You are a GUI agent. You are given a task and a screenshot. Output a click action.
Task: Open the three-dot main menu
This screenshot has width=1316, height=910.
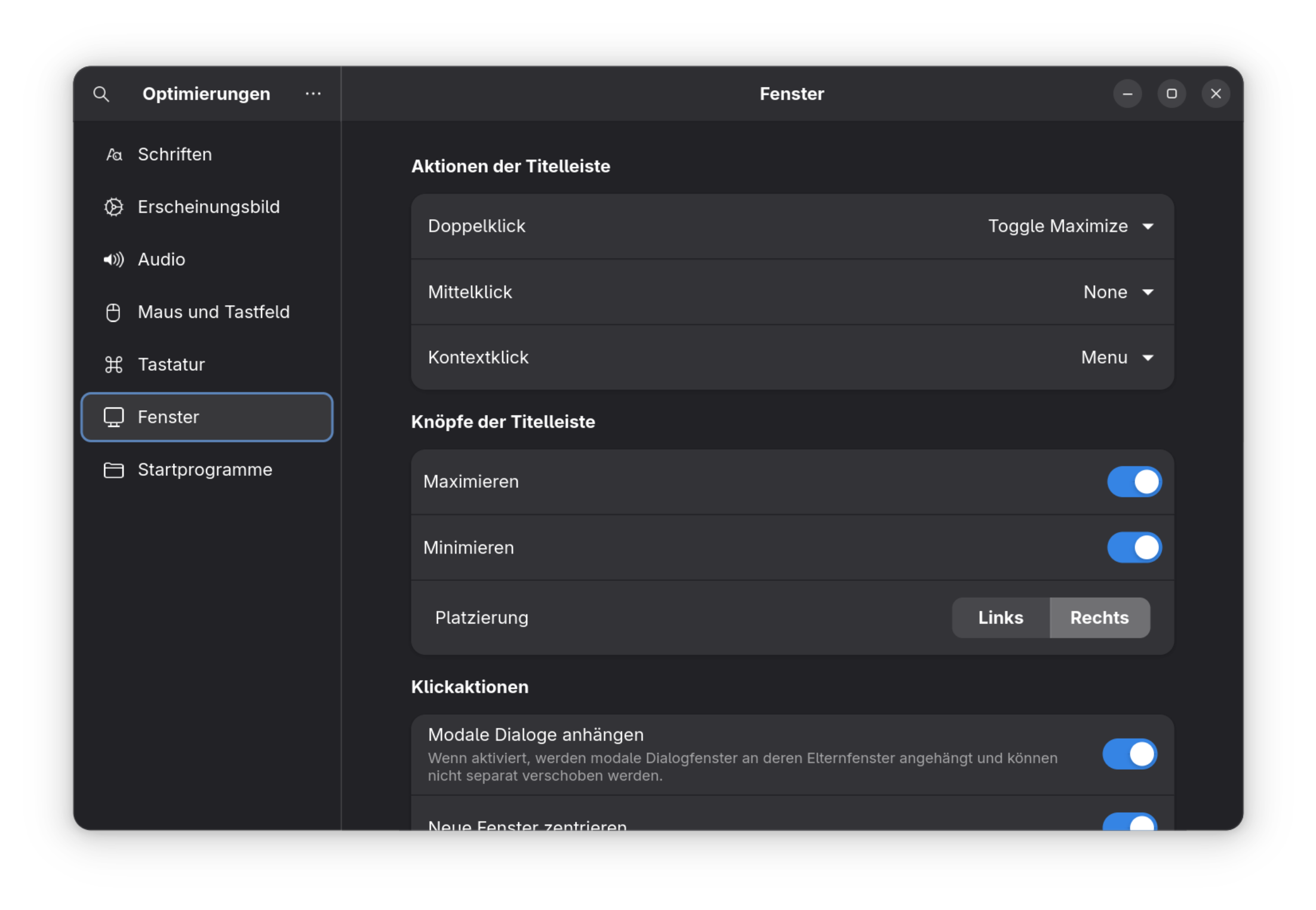pyautogui.click(x=313, y=94)
